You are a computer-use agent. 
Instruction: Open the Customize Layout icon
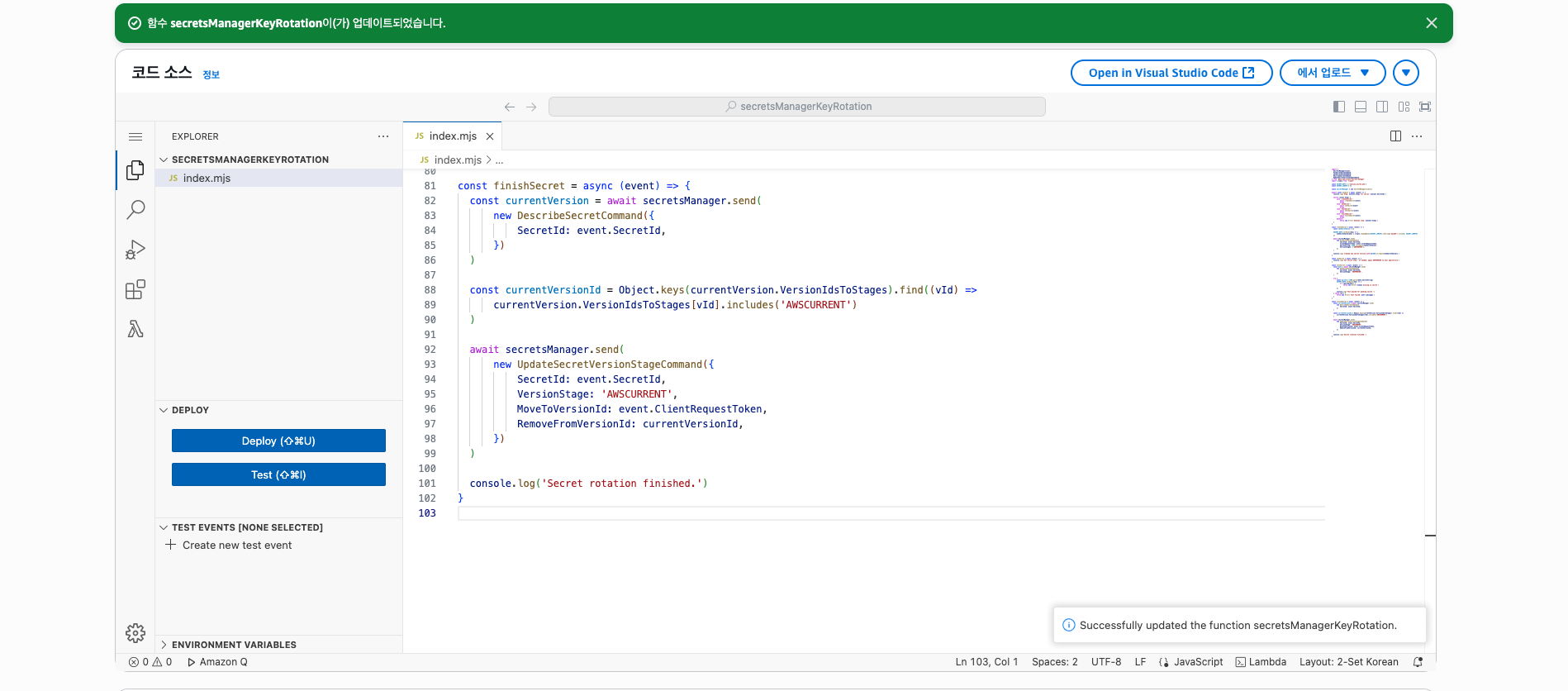coord(1404,107)
